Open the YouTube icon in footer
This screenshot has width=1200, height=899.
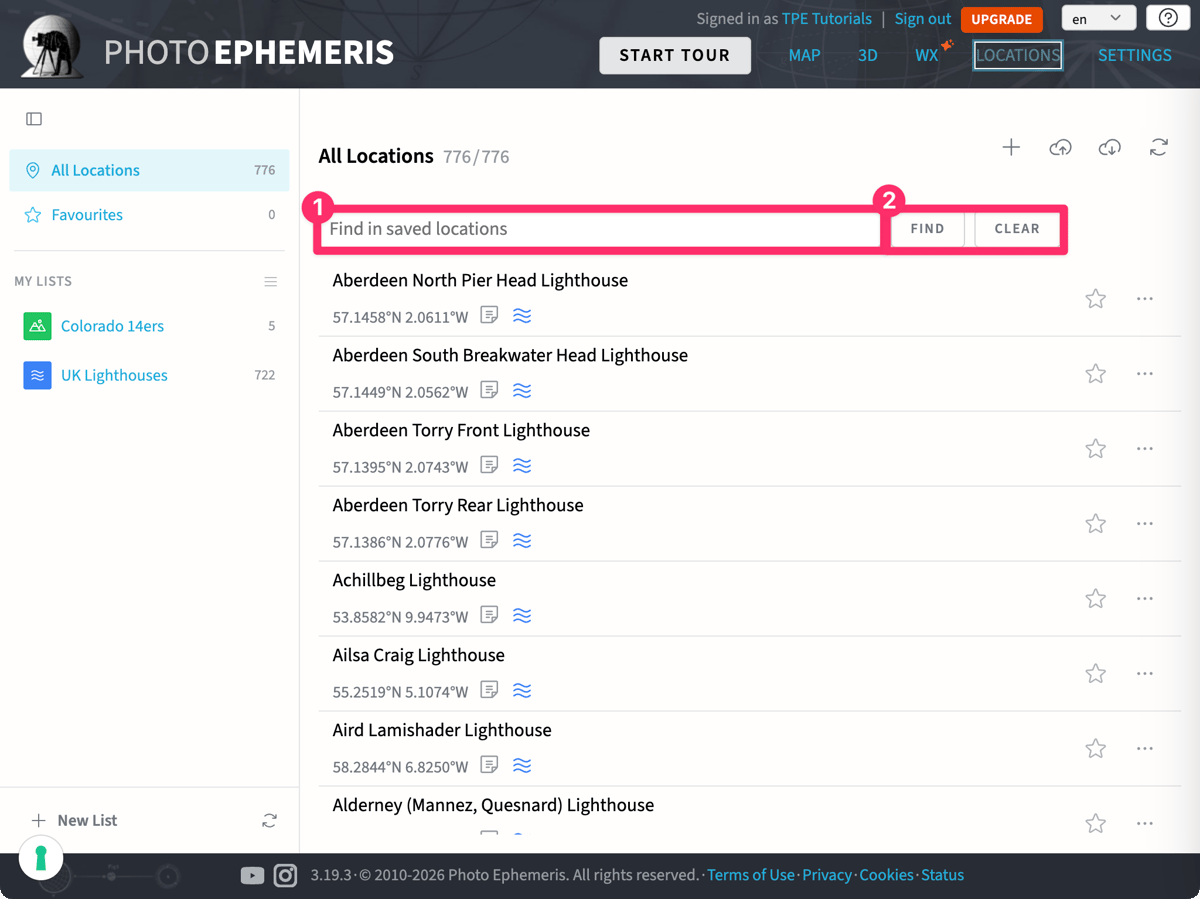[x=252, y=875]
